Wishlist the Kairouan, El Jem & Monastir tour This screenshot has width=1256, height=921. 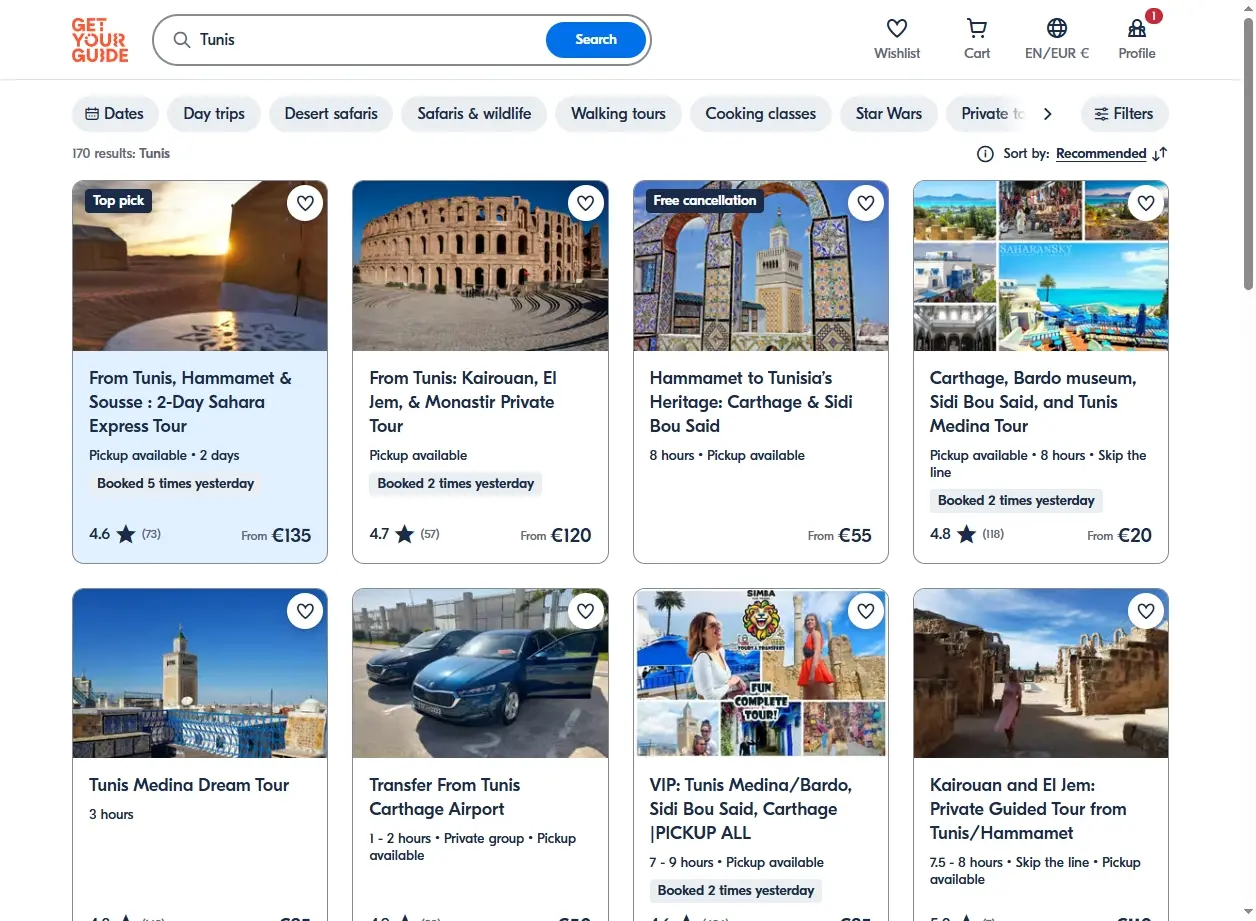[585, 203]
